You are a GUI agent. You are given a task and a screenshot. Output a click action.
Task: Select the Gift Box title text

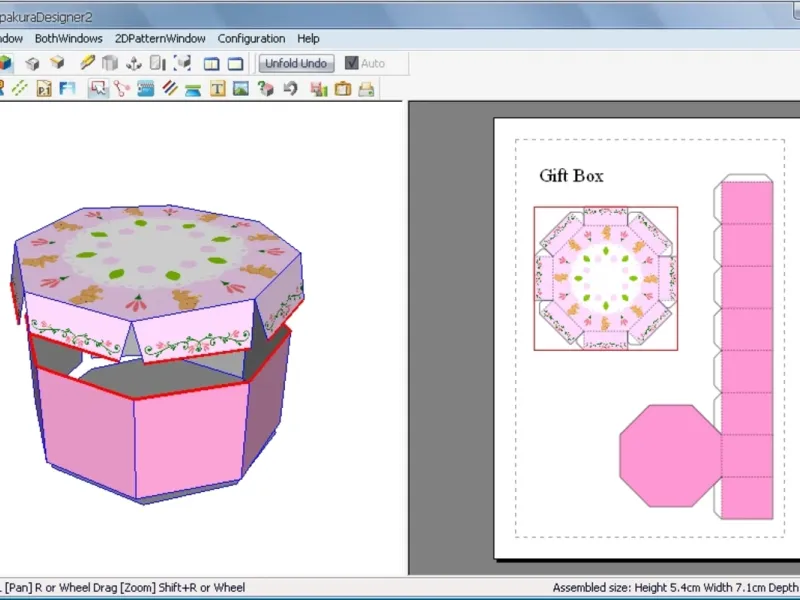(571, 176)
